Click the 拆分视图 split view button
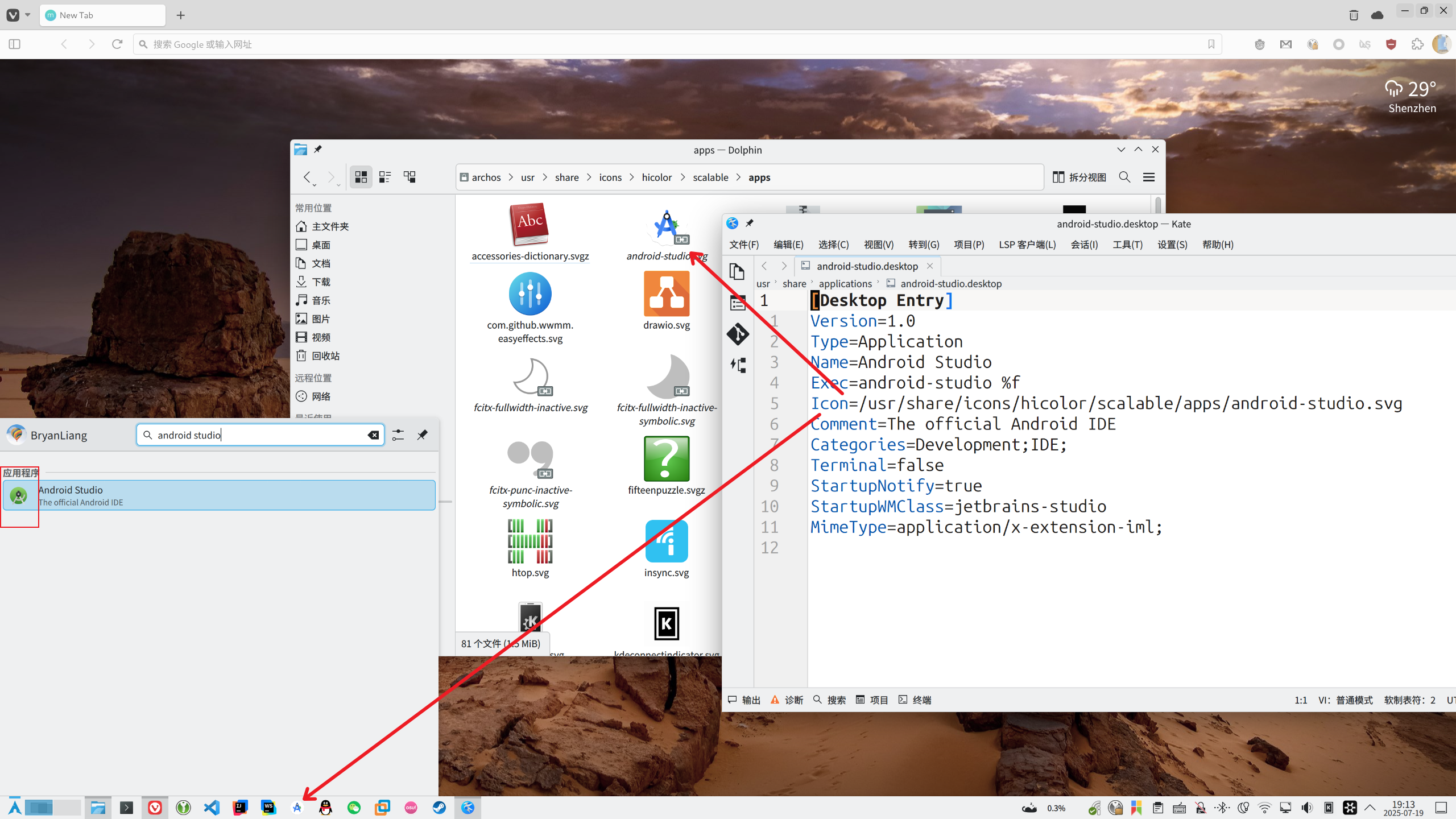 pyautogui.click(x=1079, y=177)
